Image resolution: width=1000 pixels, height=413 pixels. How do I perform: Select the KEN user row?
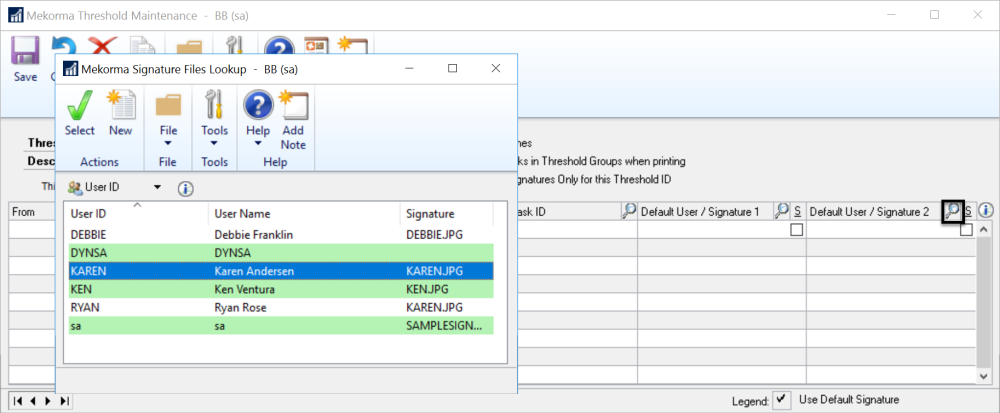tap(281, 289)
